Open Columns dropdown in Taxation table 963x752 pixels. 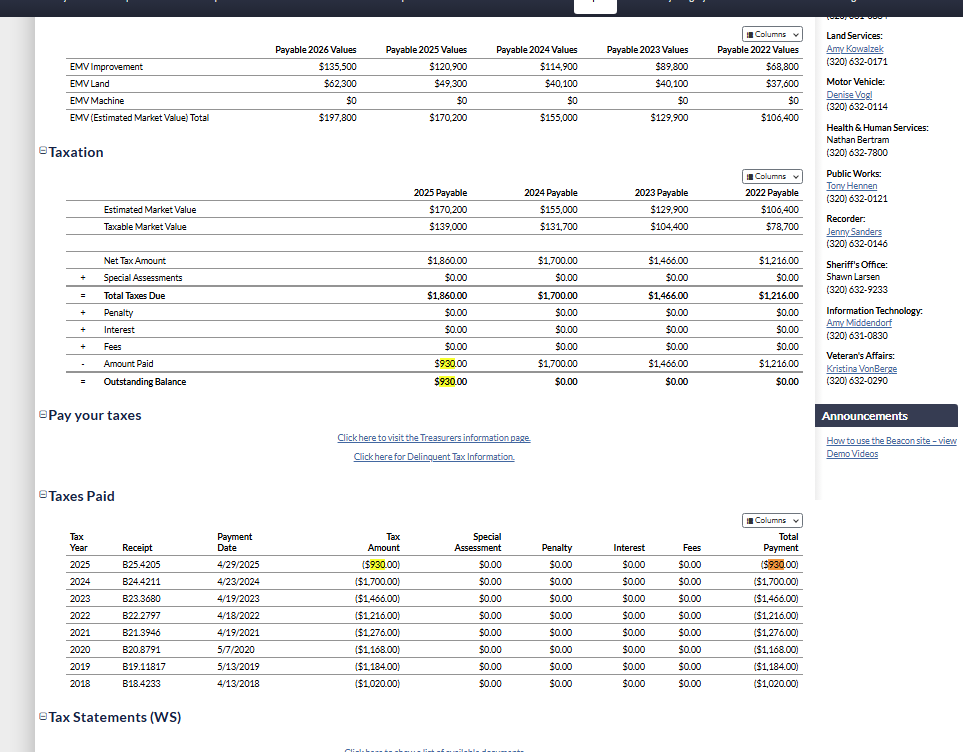click(x=771, y=176)
